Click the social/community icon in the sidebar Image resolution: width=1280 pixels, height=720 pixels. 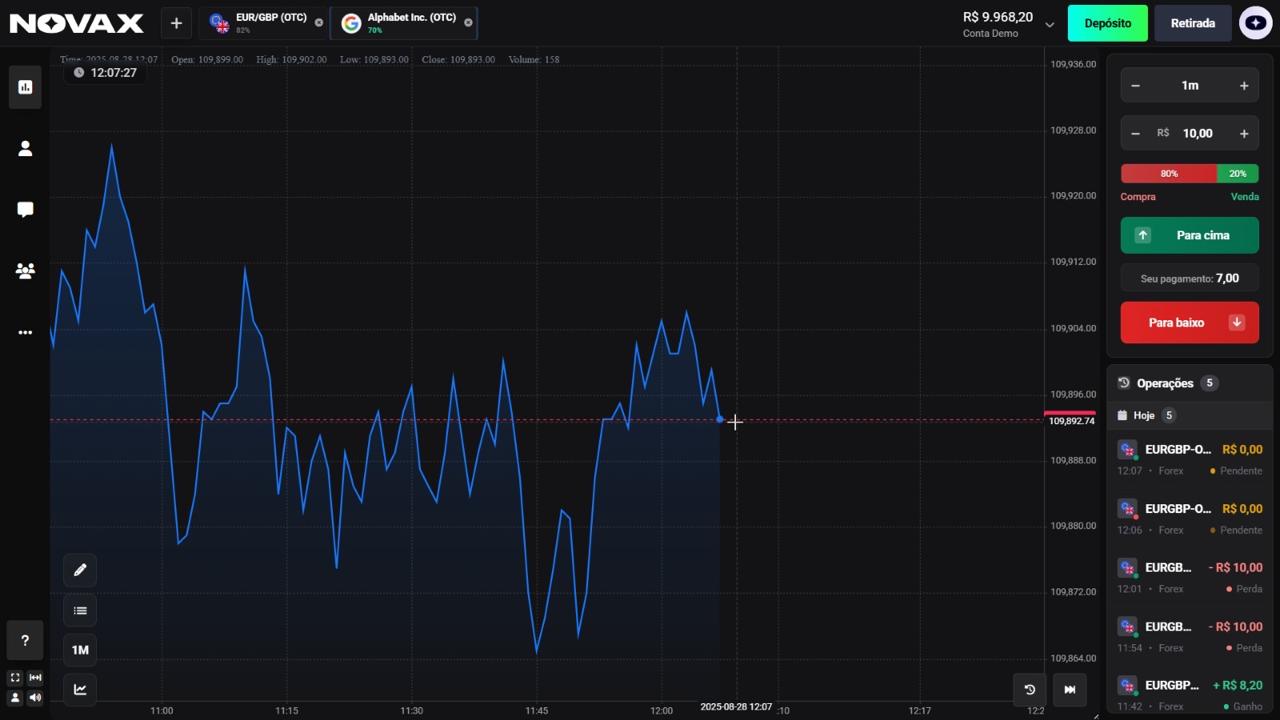(25, 271)
